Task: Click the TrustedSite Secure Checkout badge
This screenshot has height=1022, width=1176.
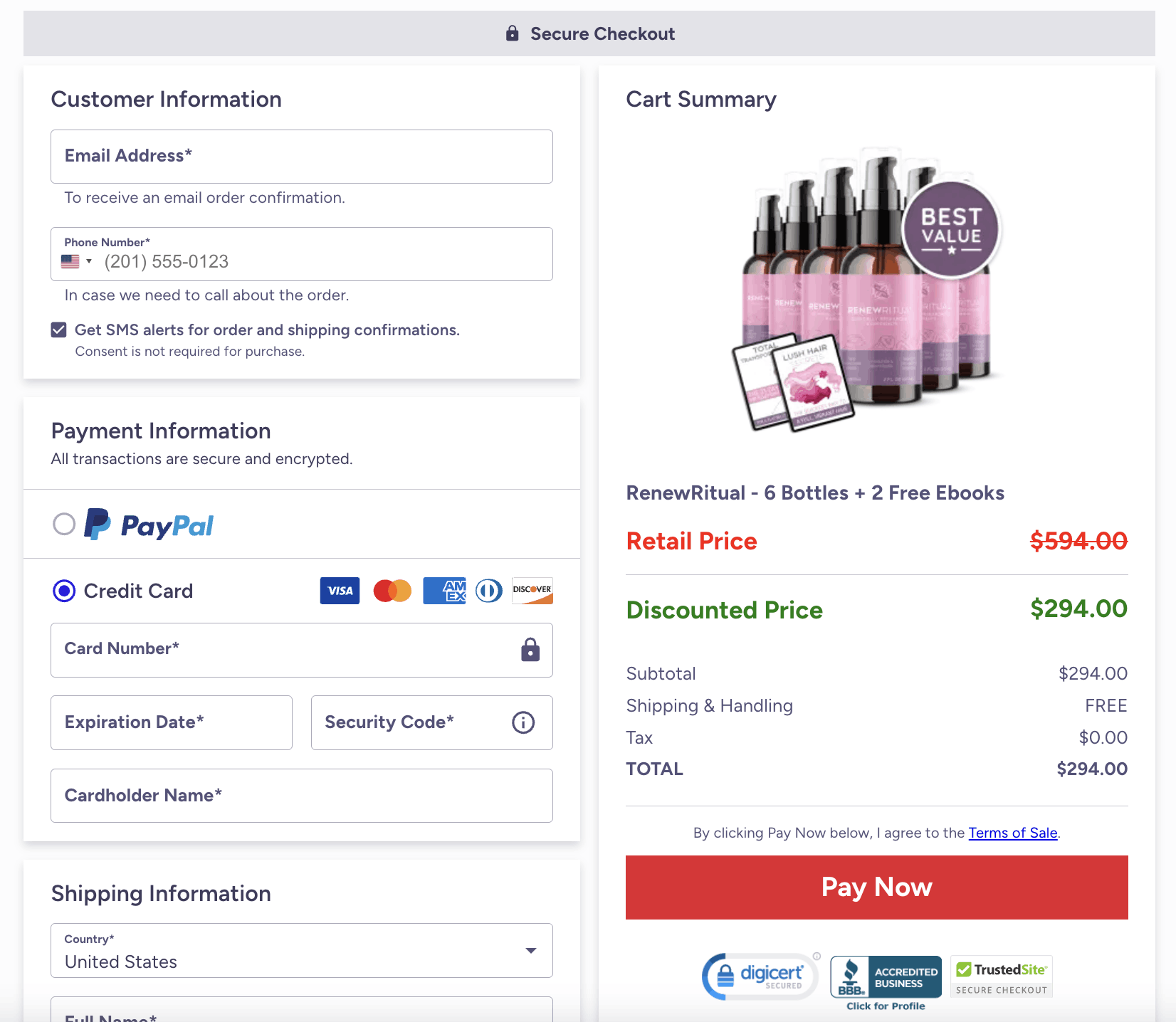Action: (x=1001, y=976)
